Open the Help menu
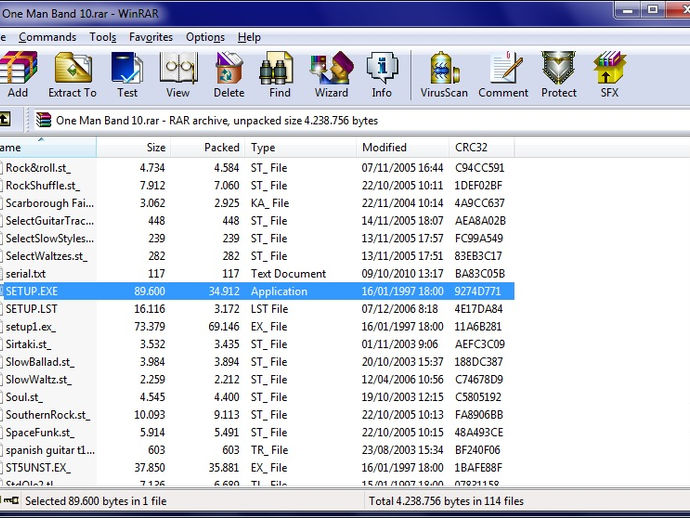 249,37
